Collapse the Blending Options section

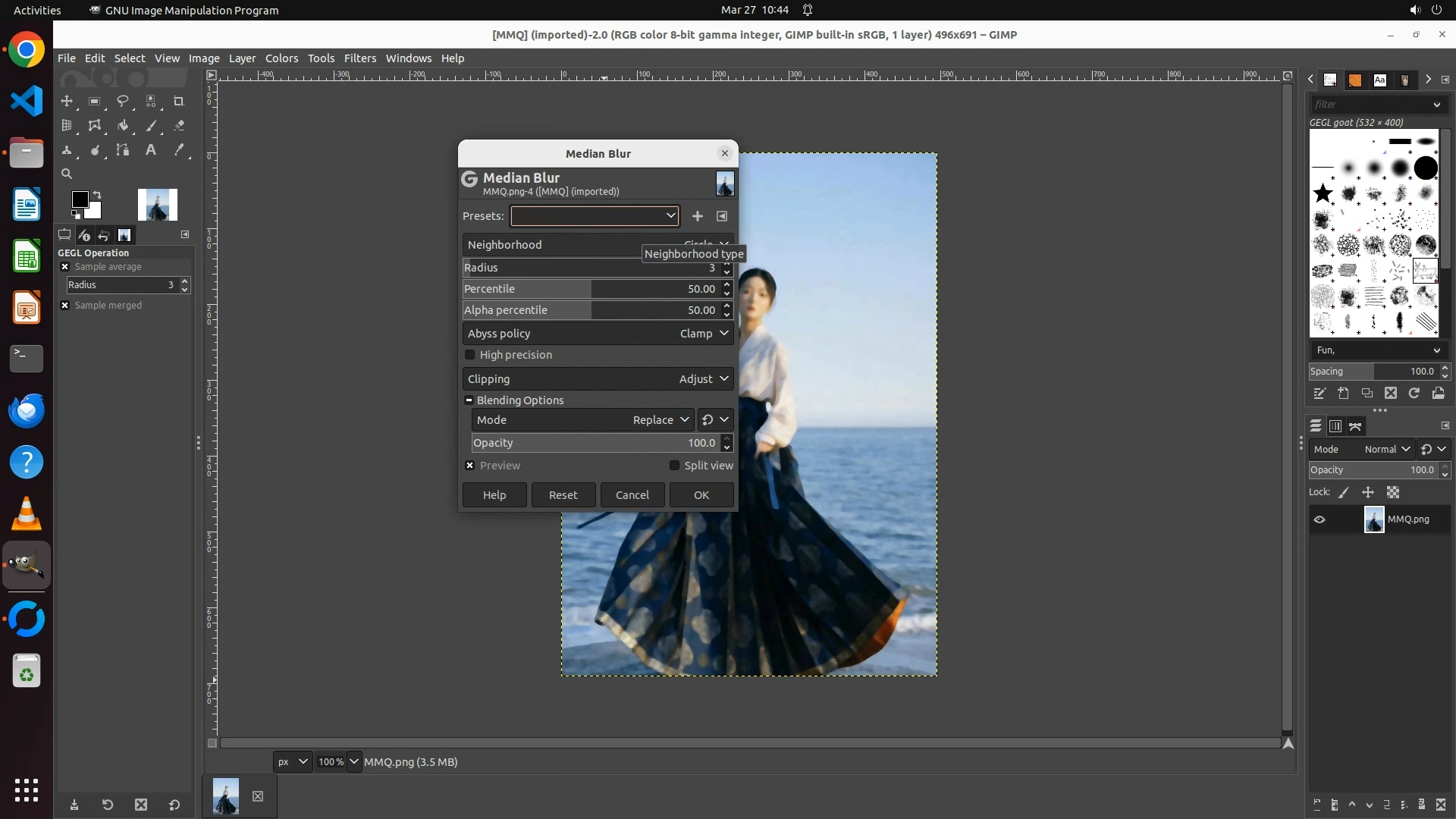tap(469, 400)
